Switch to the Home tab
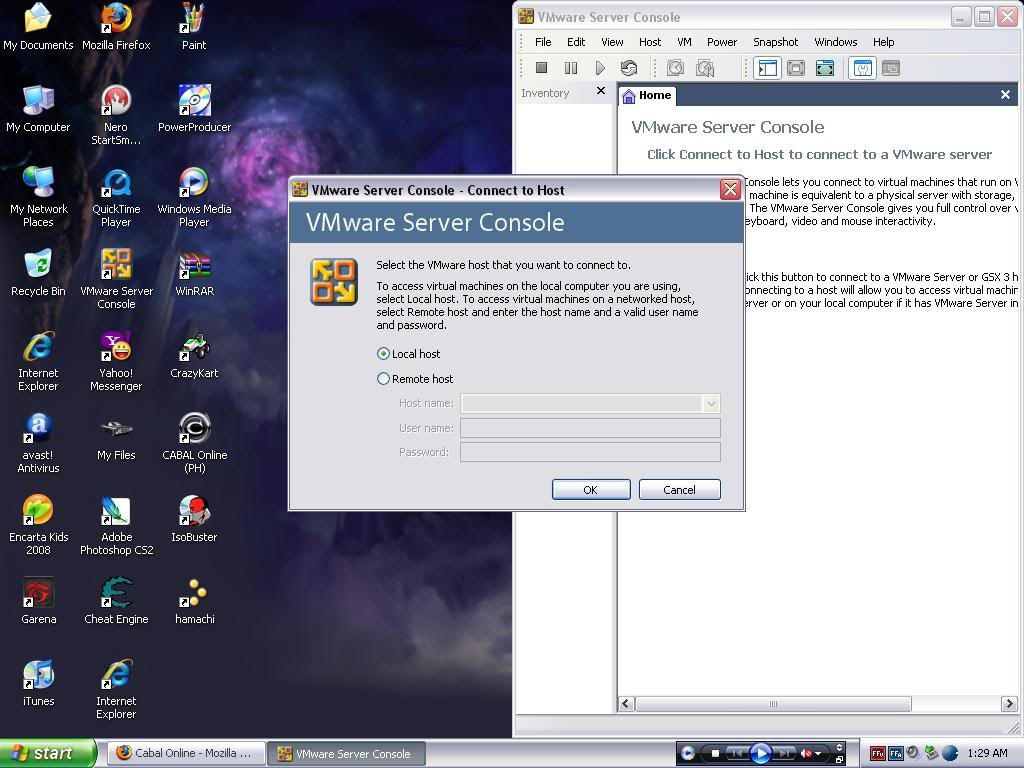 click(647, 95)
